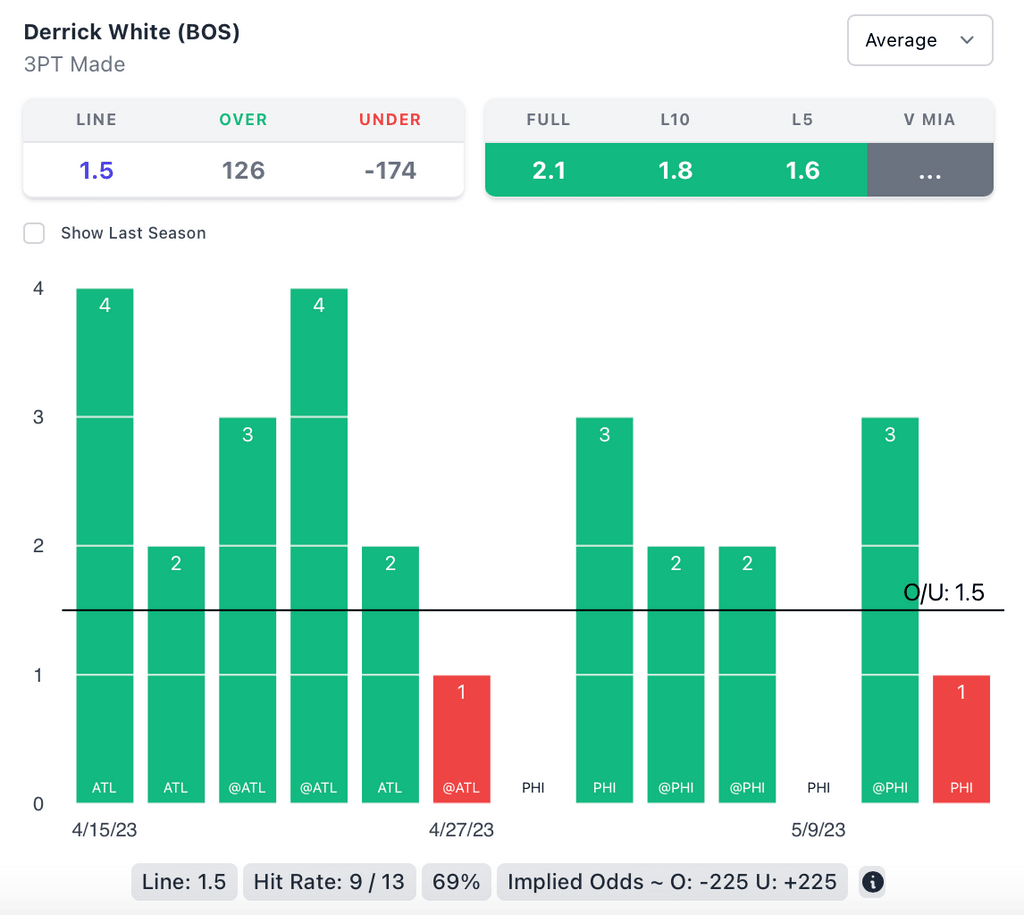Click the red PHI bar showing 1
1024x915 pixels.
tap(961, 739)
